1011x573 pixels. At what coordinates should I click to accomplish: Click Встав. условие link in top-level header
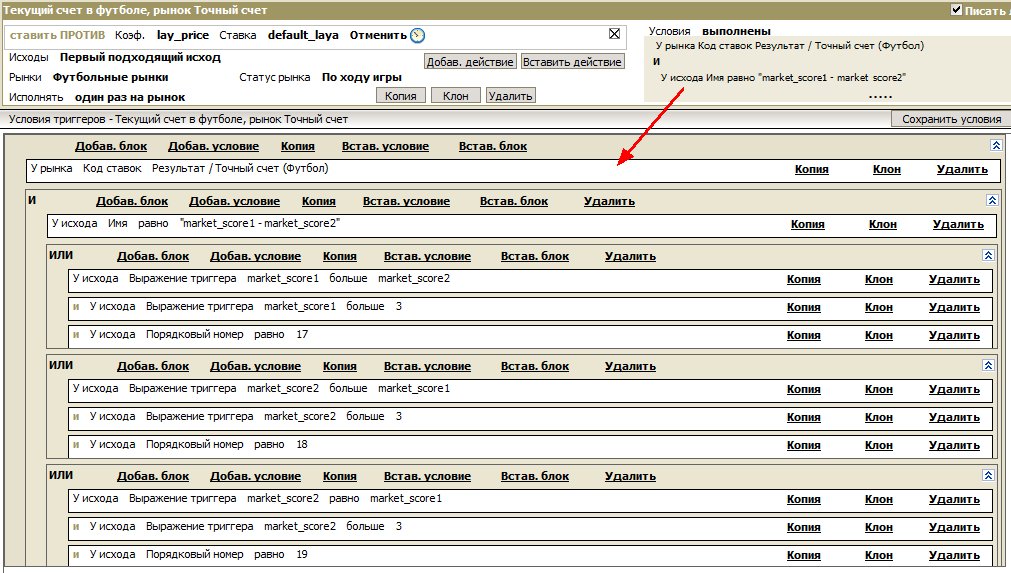pyautogui.click(x=385, y=146)
